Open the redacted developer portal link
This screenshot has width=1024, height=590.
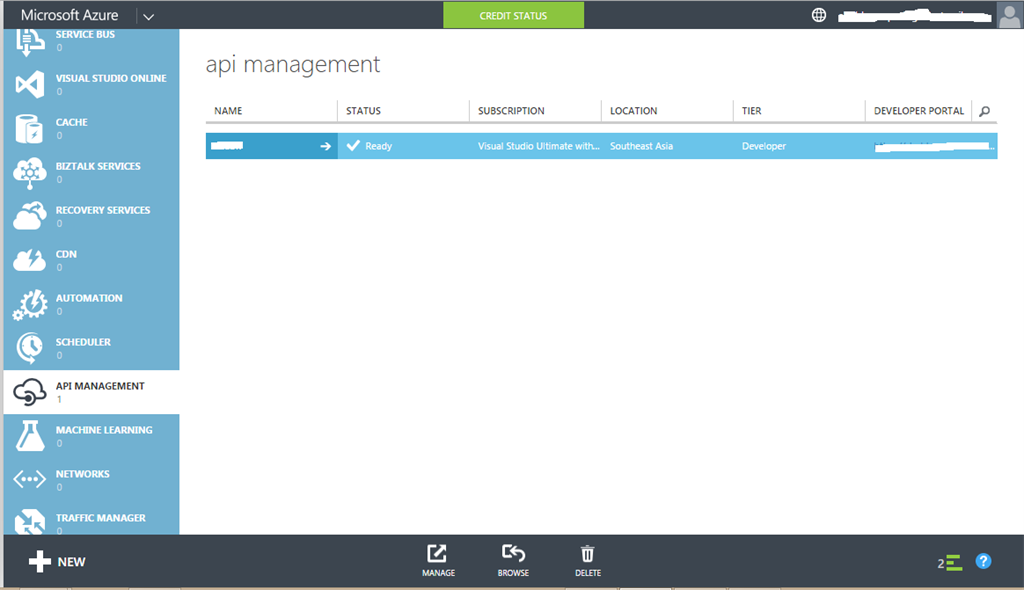tap(934, 146)
